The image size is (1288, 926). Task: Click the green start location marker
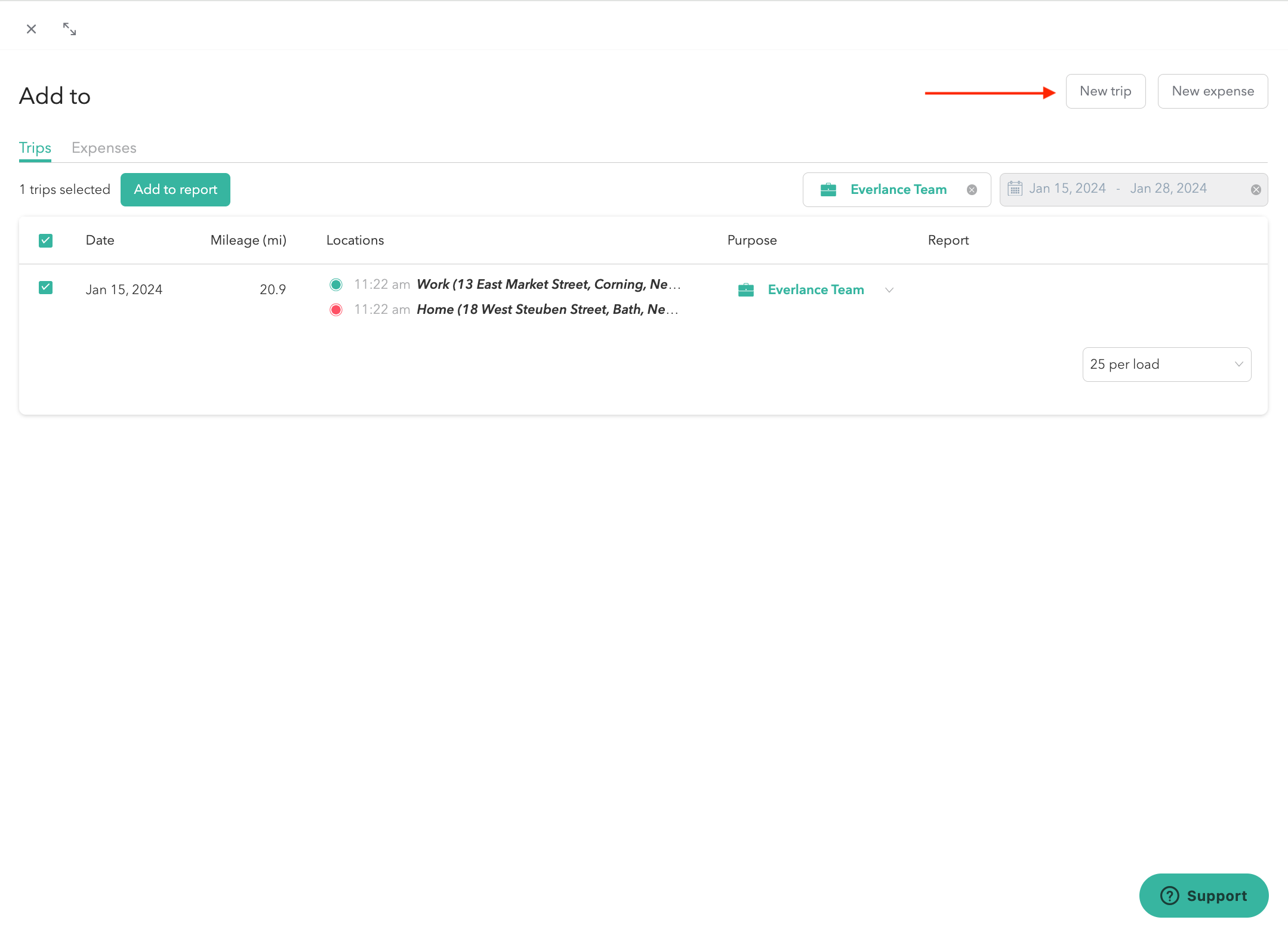tap(336, 285)
